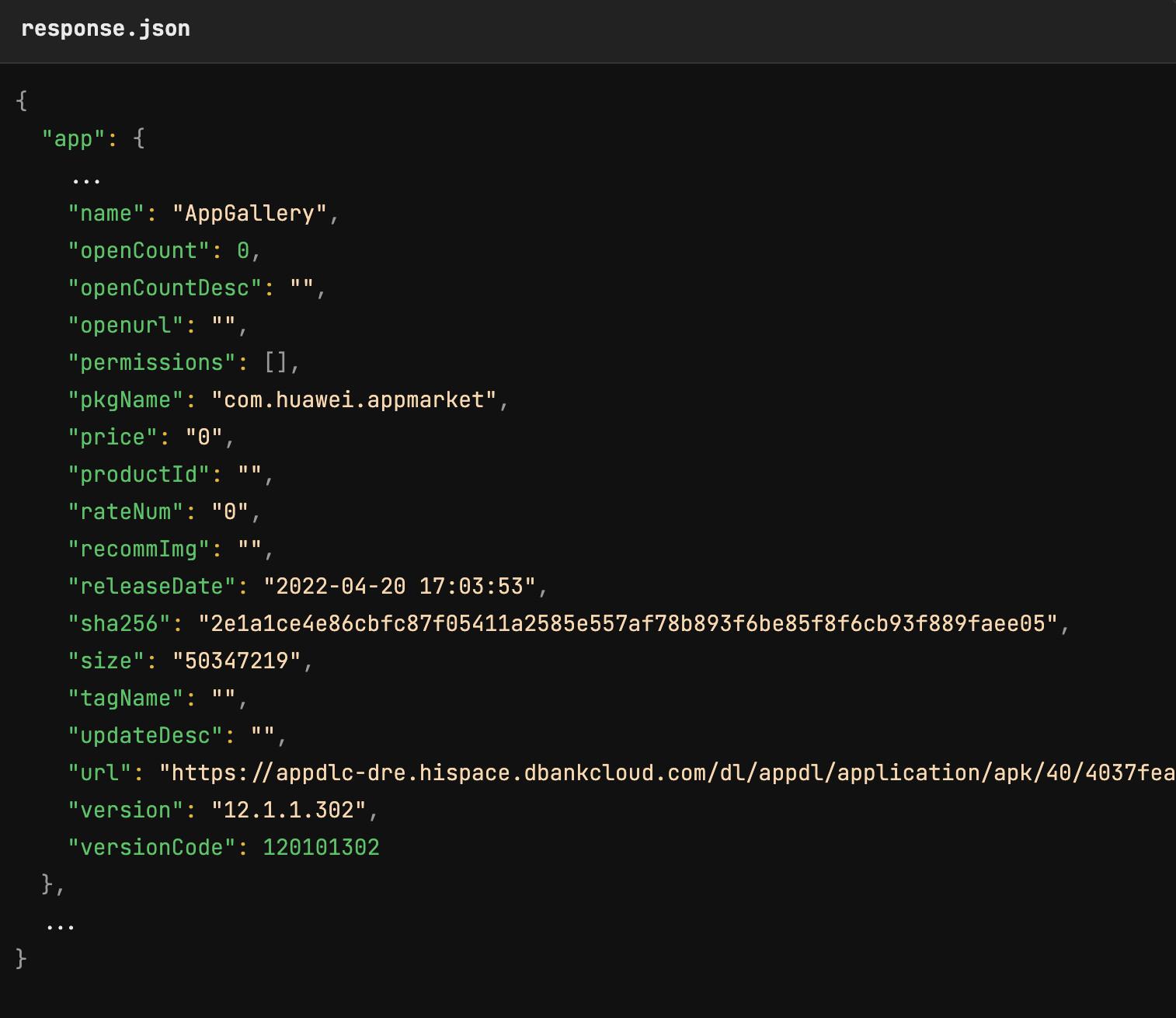The height and width of the screenshot is (1018, 1176).
Task: Select the 120101302 versionCode number
Action: pos(322,848)
